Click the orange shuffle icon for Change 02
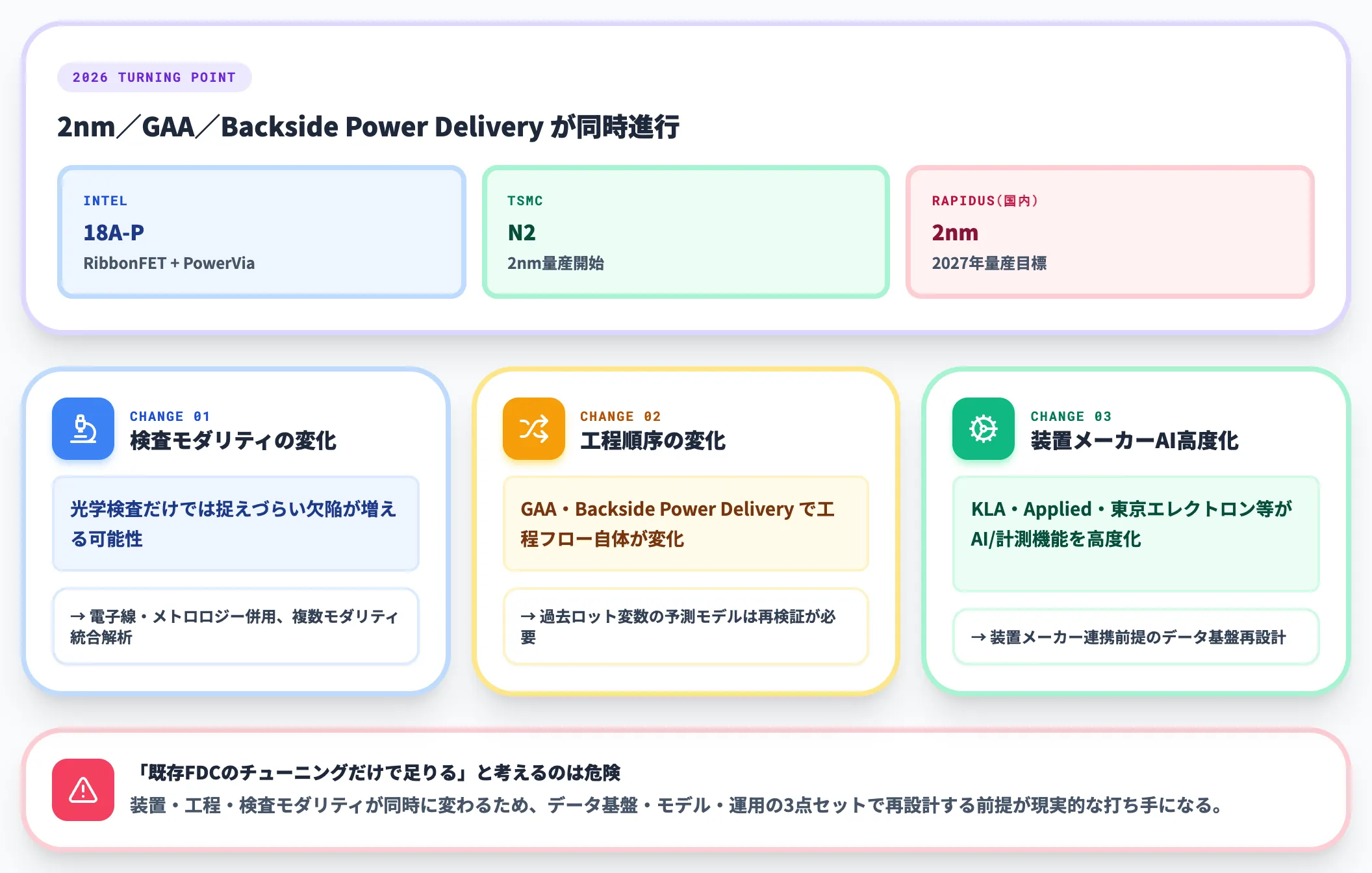 (x=534, y=429)
